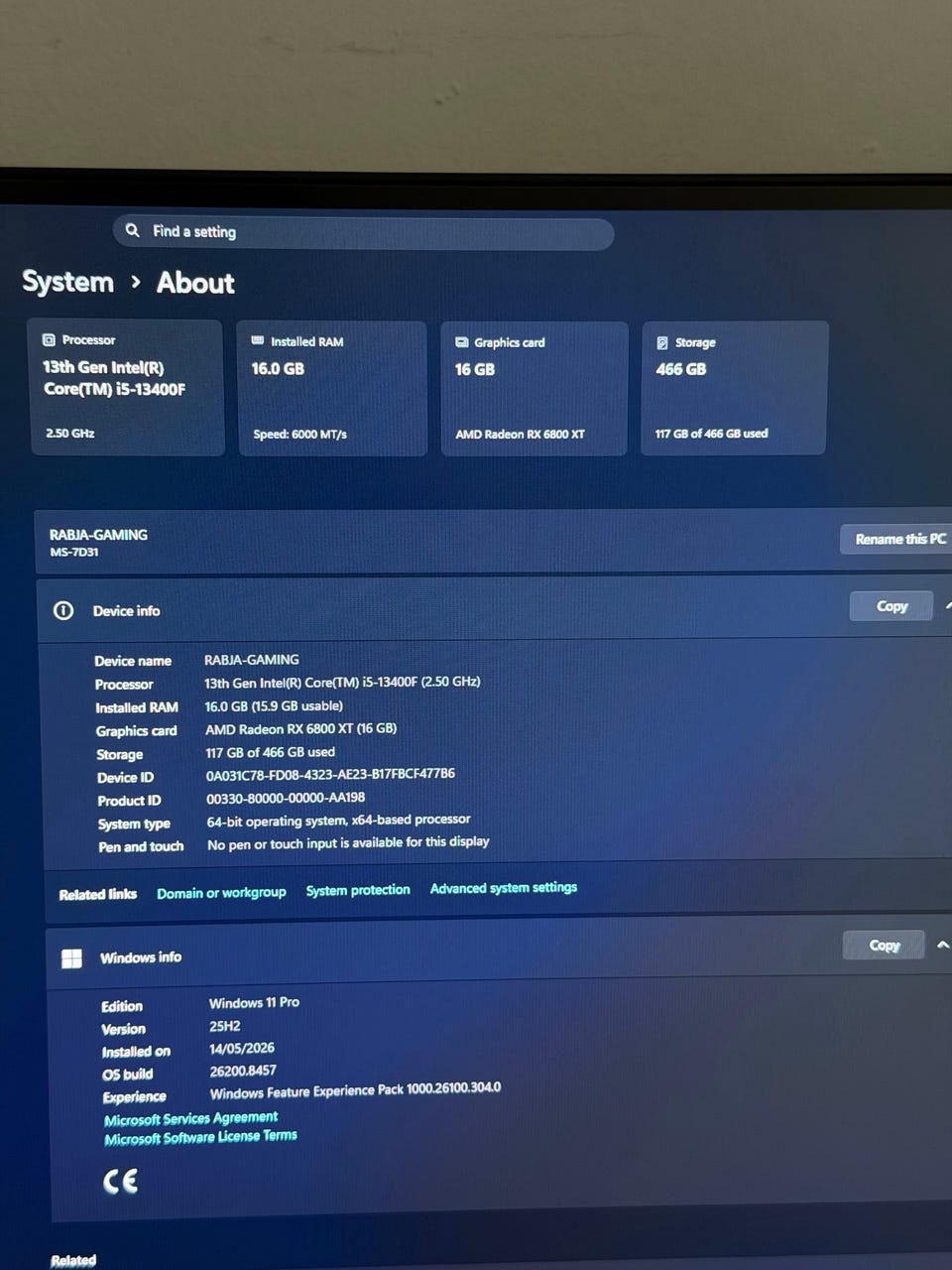Click the Storage card icon
Screen dimensions: 952x1270
click(x=662, y=342)
